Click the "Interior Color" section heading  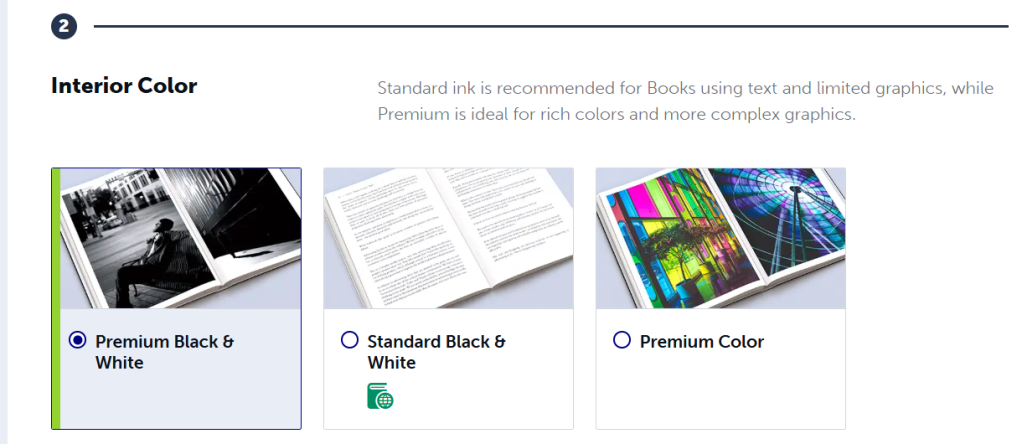point(124,86)
